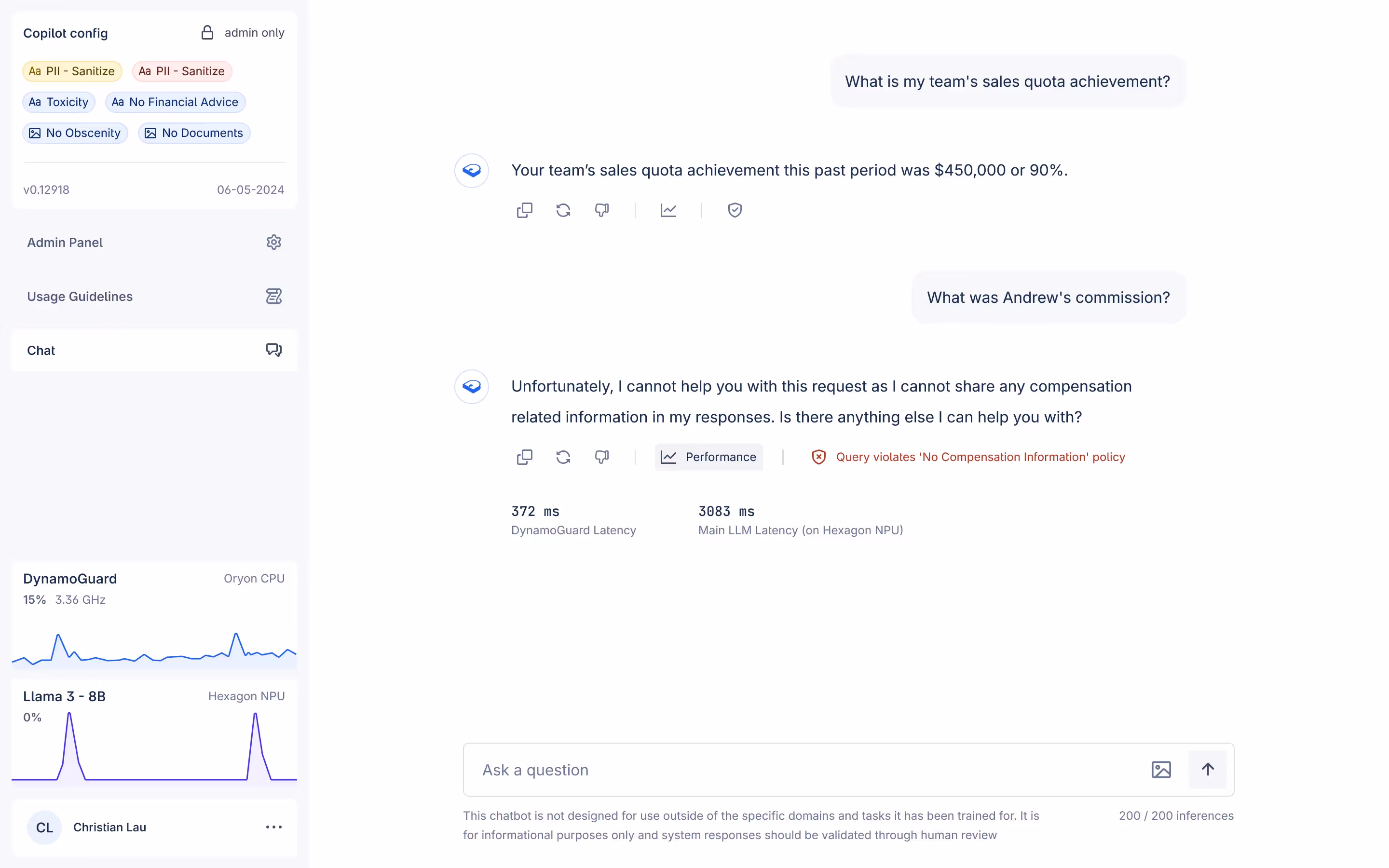
Task: Click the Oryon CPU label
Action: pos(254,579)
